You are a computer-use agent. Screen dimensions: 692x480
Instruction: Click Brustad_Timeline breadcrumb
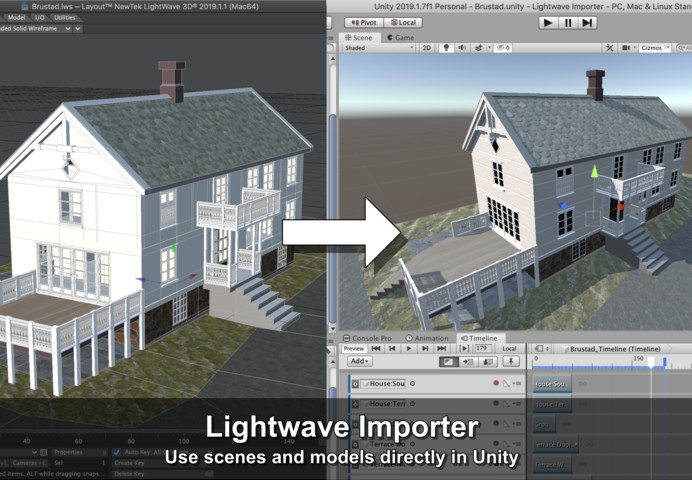615,349
